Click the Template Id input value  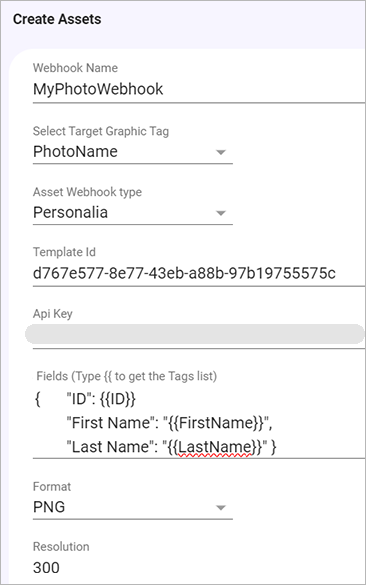tap(184, 273)
